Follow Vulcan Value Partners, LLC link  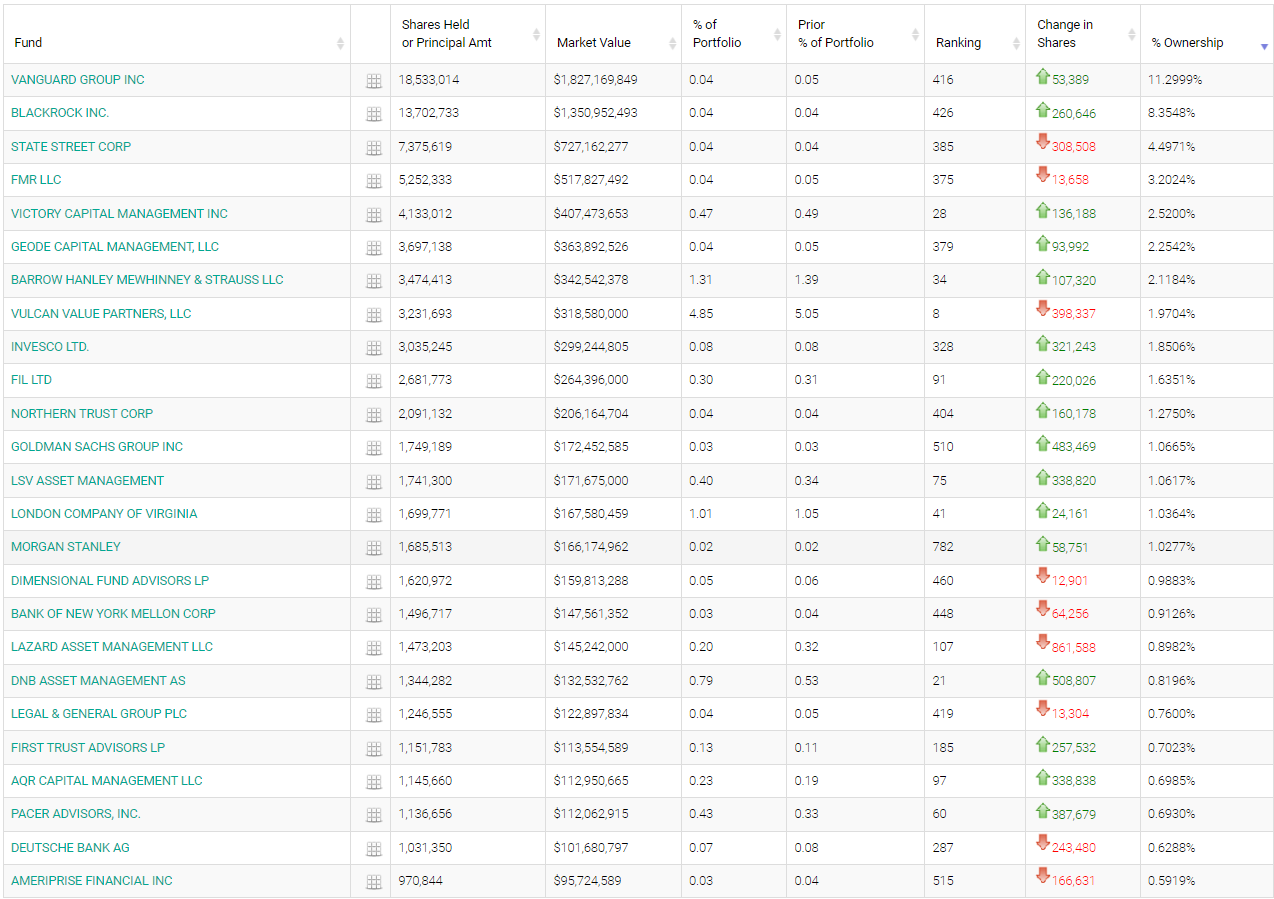(101, 314)
